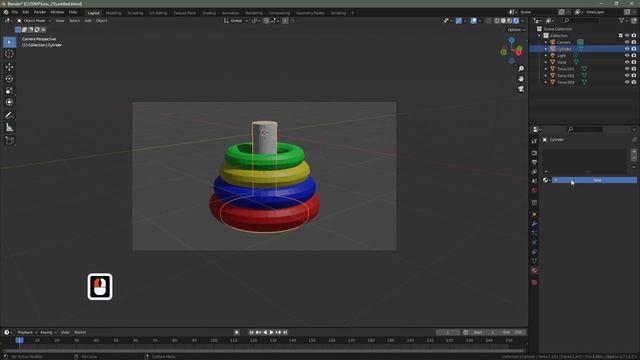Open the Tool properties tab
Image resolution: width=640 pixels, height=360 pixels.
534,141
